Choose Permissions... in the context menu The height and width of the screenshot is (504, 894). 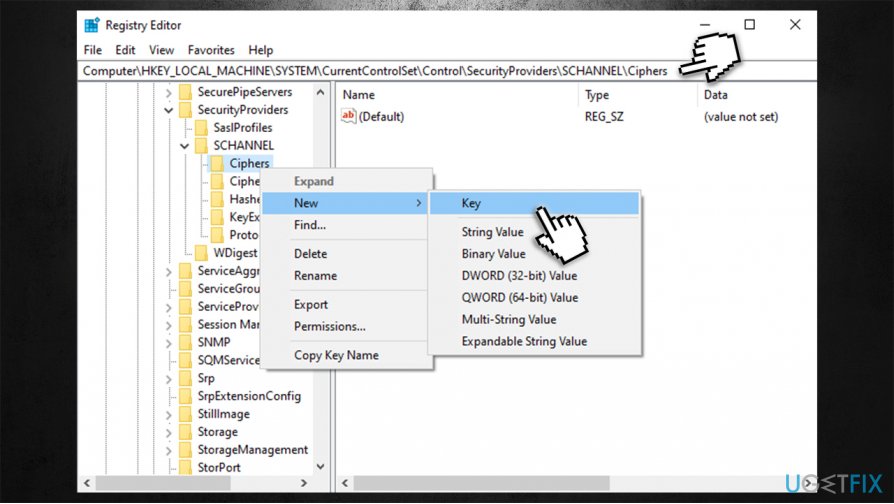[344, 327]
